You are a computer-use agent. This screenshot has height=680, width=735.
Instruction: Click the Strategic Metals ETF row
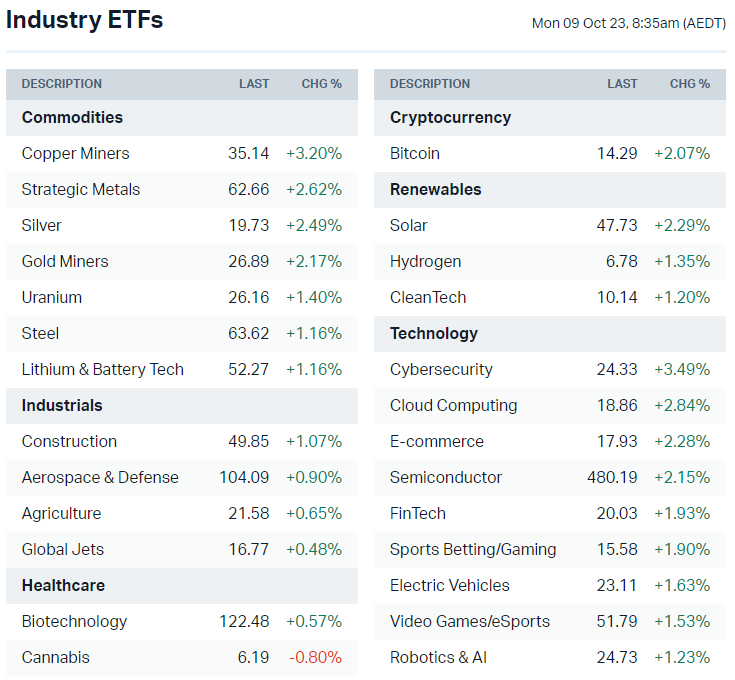[81, 189]
